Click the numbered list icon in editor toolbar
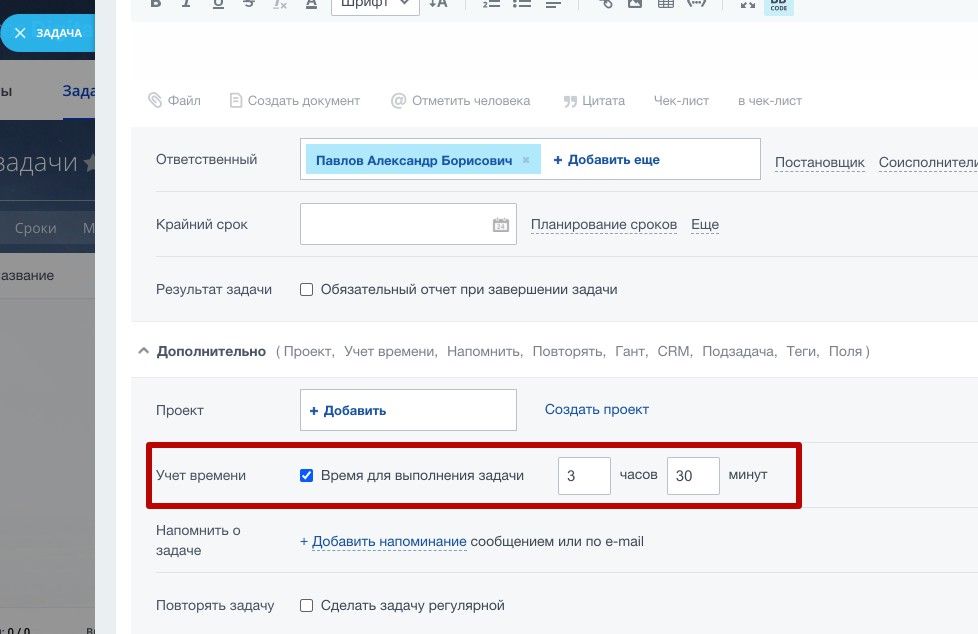Image resolution: width=978 pixels, height=634 pixels. [491, 4]
